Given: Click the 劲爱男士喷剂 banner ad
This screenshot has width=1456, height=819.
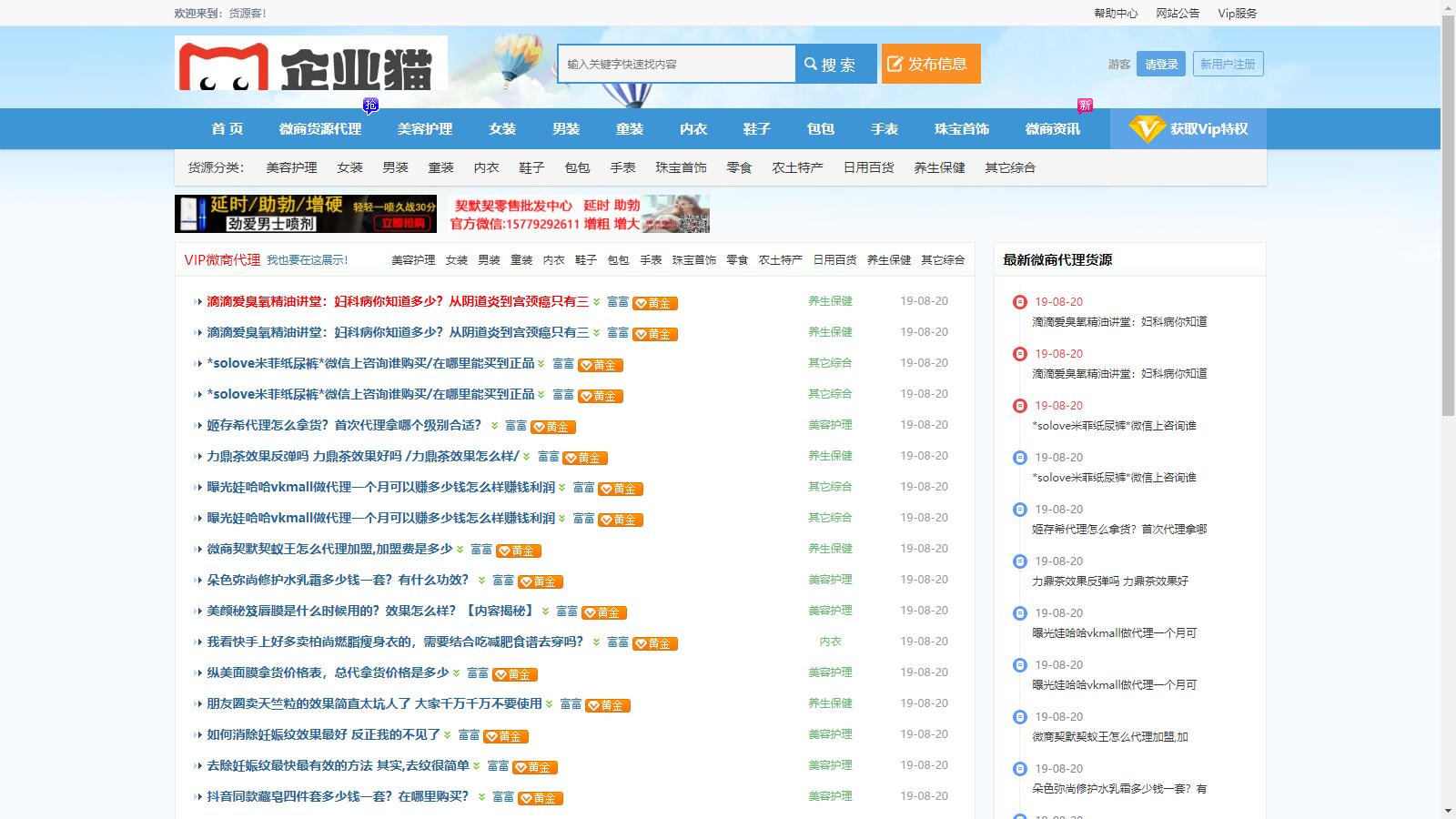Looking at the screenshot, I should 306,214.
